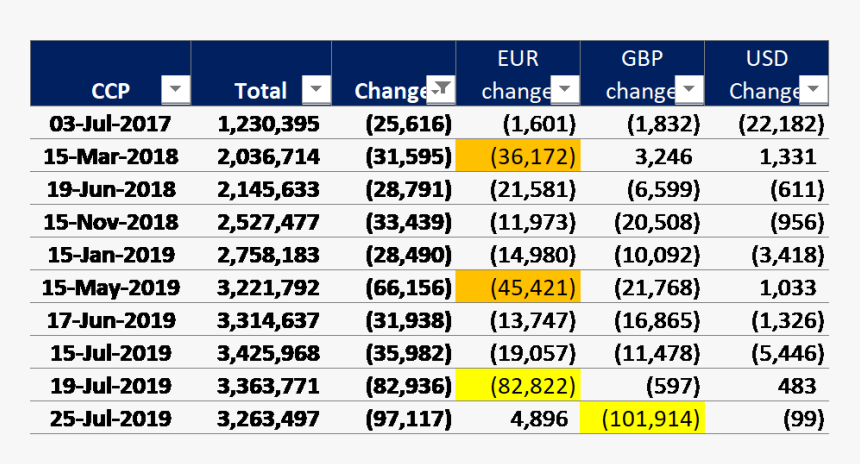Select the EUR cell 4,896
This screenshot has width=860, height=464.
pyautogui.click(x=541, y=418)
